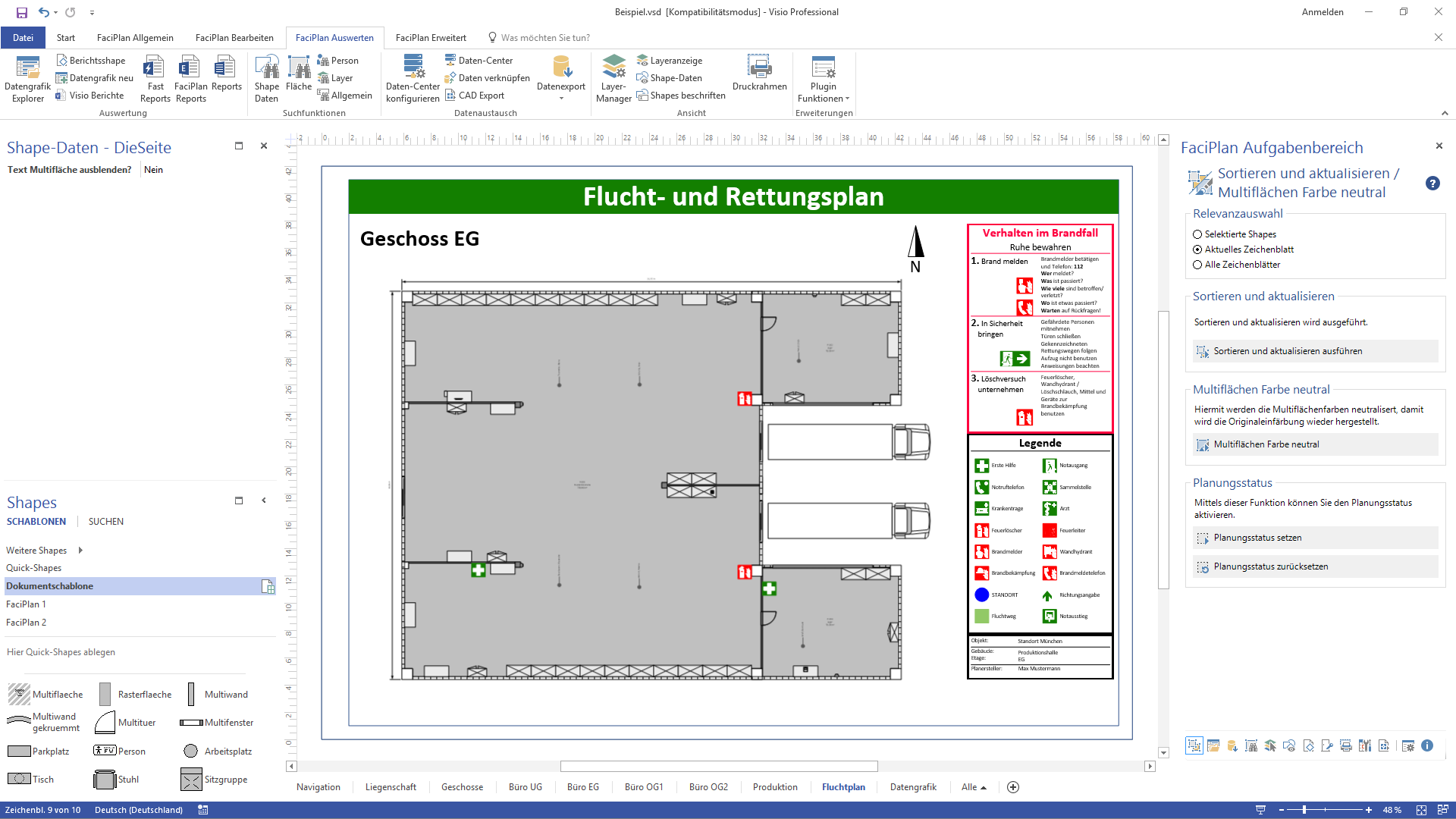Open the Fläche search function

tap(299, 74)
